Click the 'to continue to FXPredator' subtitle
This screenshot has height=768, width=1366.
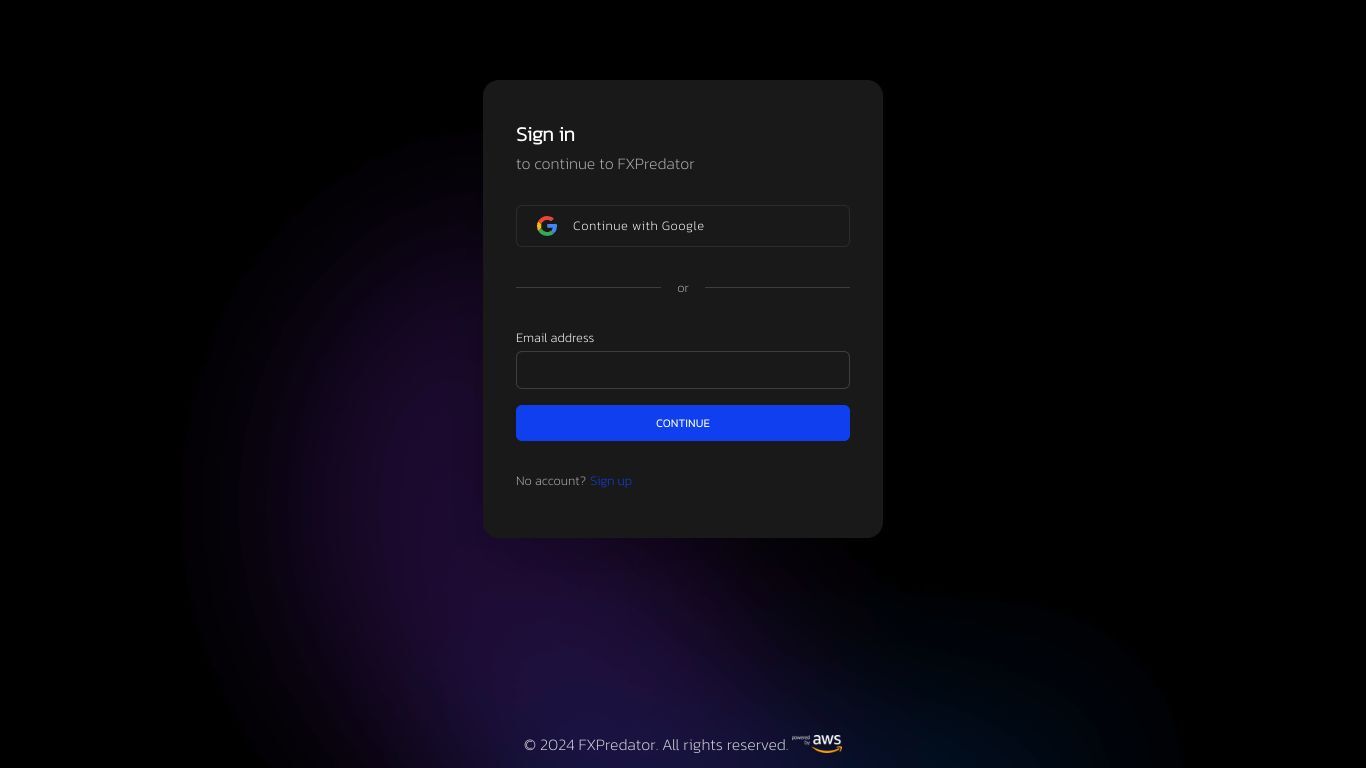tap(605, 164)
